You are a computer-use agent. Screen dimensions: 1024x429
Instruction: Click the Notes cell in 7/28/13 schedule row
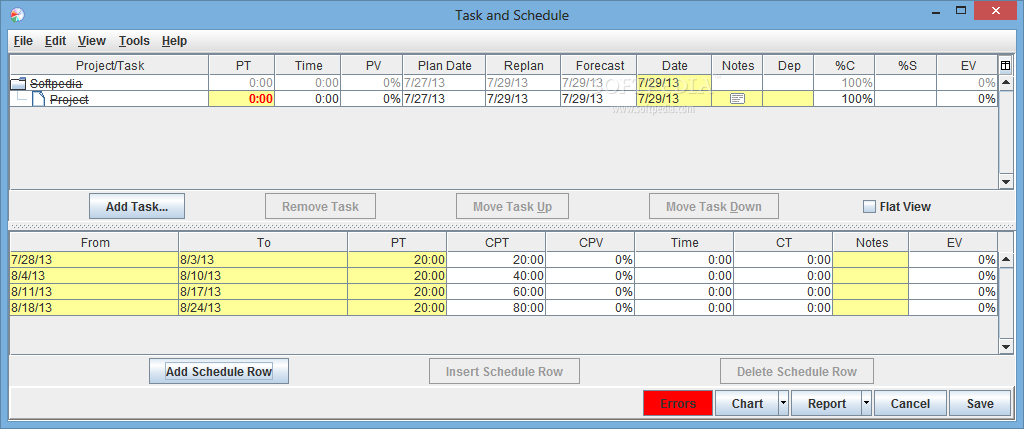[x=871, y=260]
